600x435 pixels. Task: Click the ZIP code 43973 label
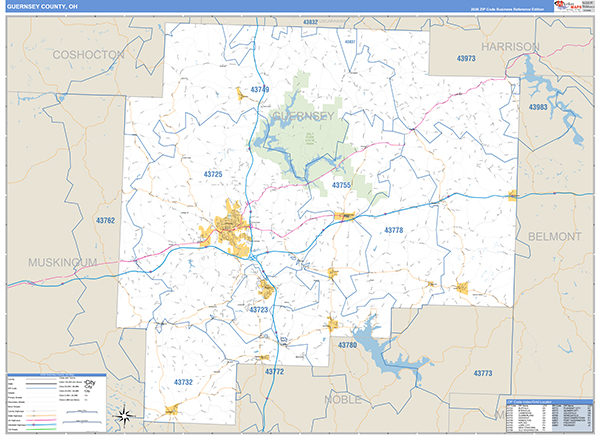[466, 59]
